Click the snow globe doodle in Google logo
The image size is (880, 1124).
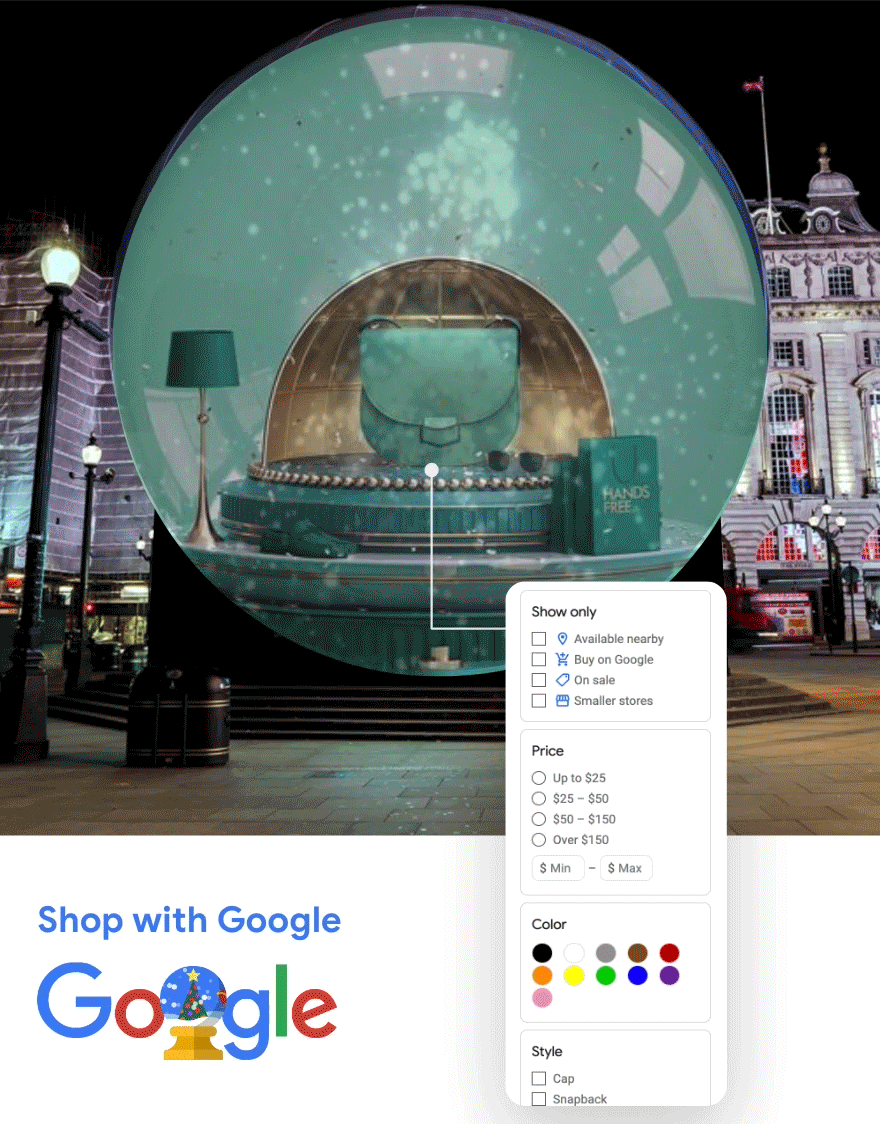pos(193,1012)
